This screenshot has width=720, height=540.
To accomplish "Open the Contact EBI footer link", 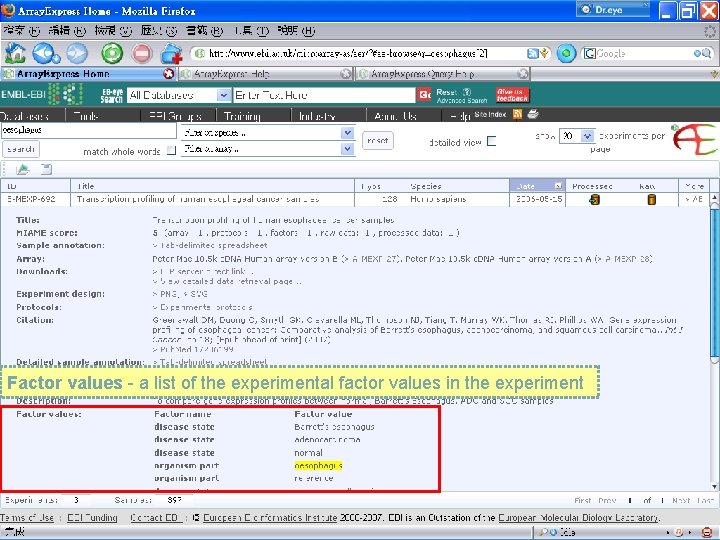I will 154,518.
